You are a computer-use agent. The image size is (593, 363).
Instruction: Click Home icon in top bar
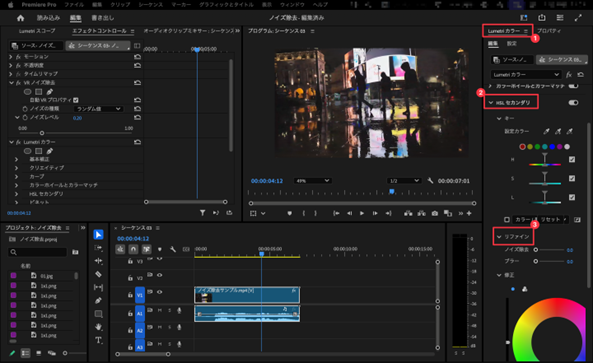click(20, 18)
